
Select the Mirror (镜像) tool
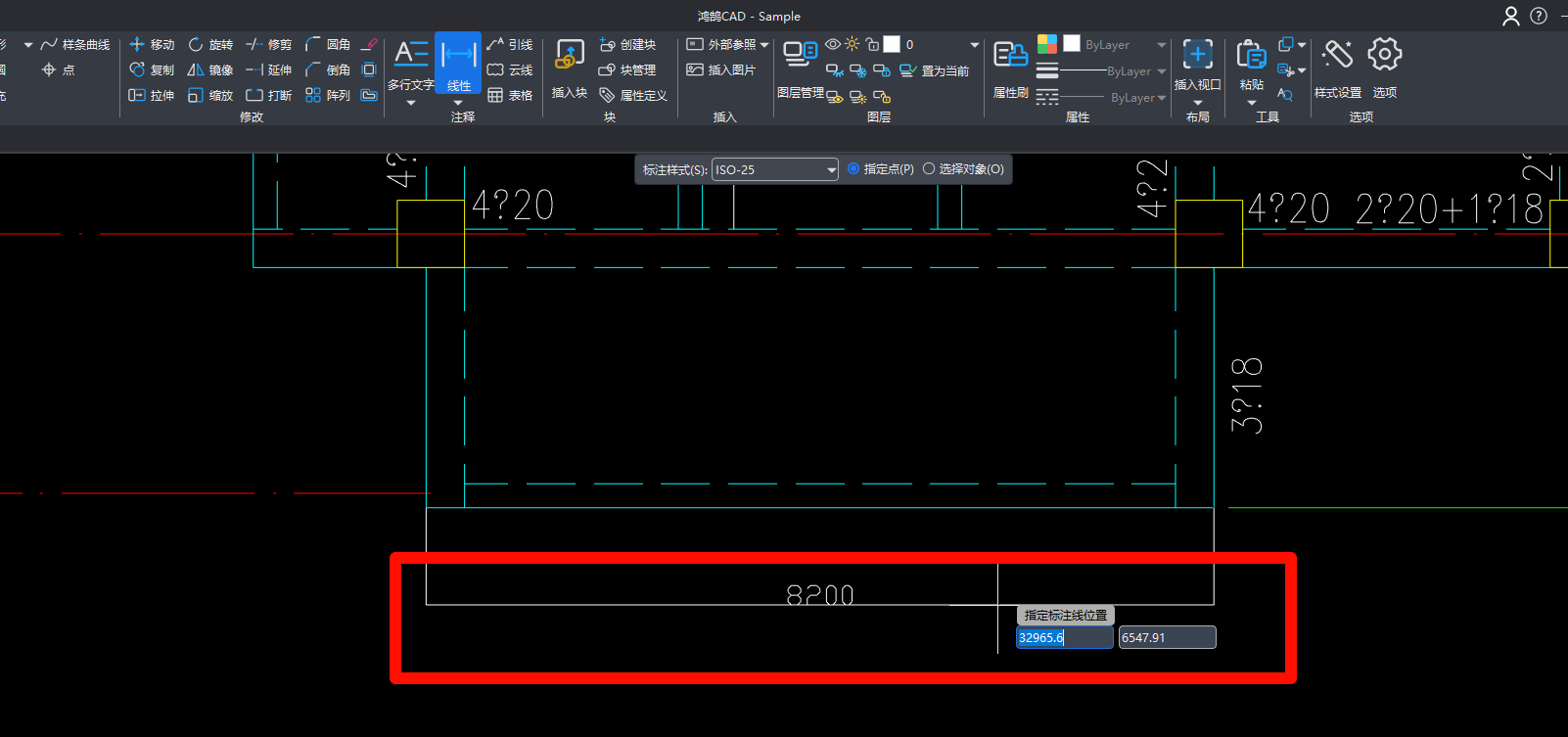click(x=210, y=70)
